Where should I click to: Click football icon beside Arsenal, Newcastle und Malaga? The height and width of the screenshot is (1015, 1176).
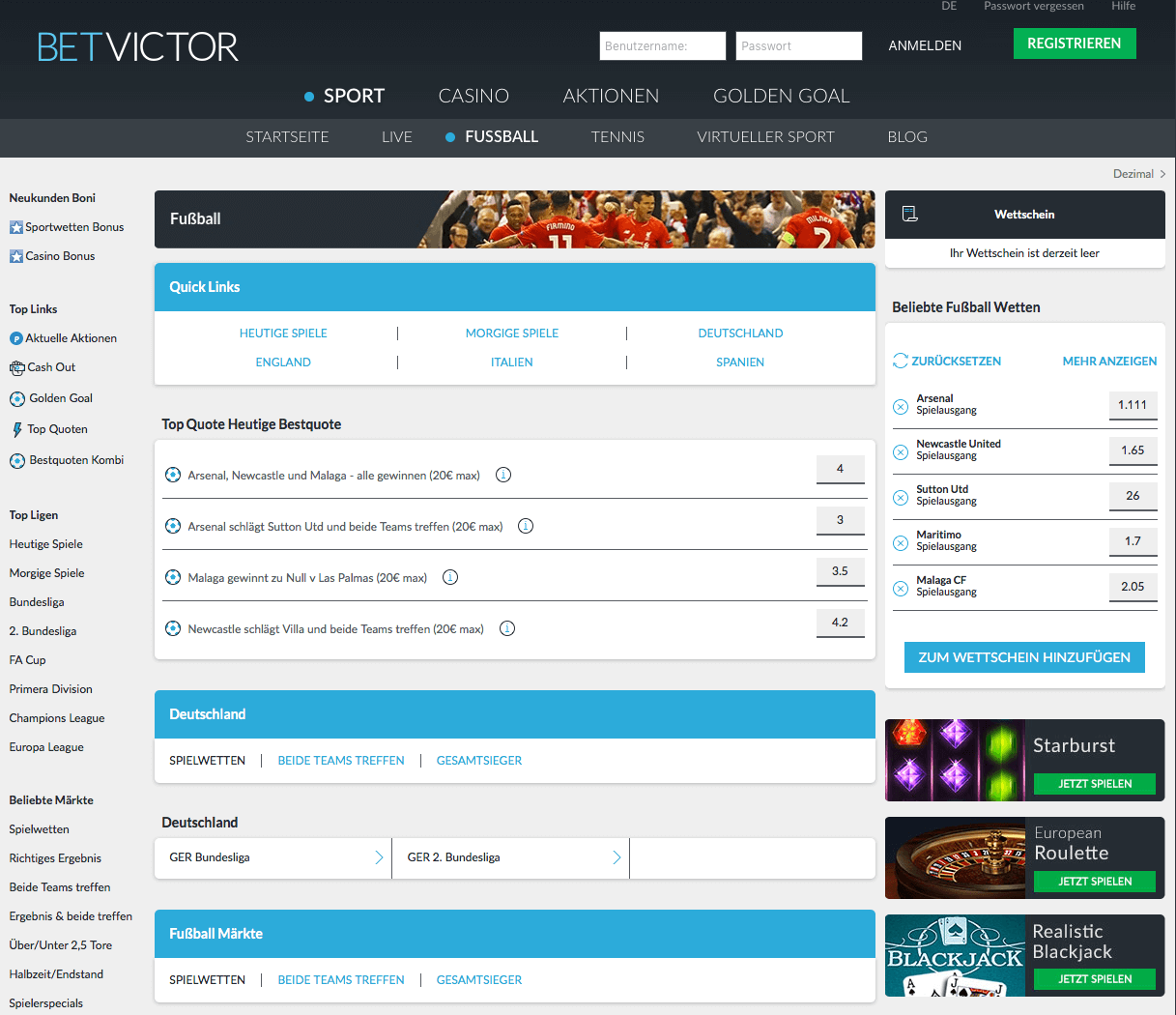click(173, 475)
